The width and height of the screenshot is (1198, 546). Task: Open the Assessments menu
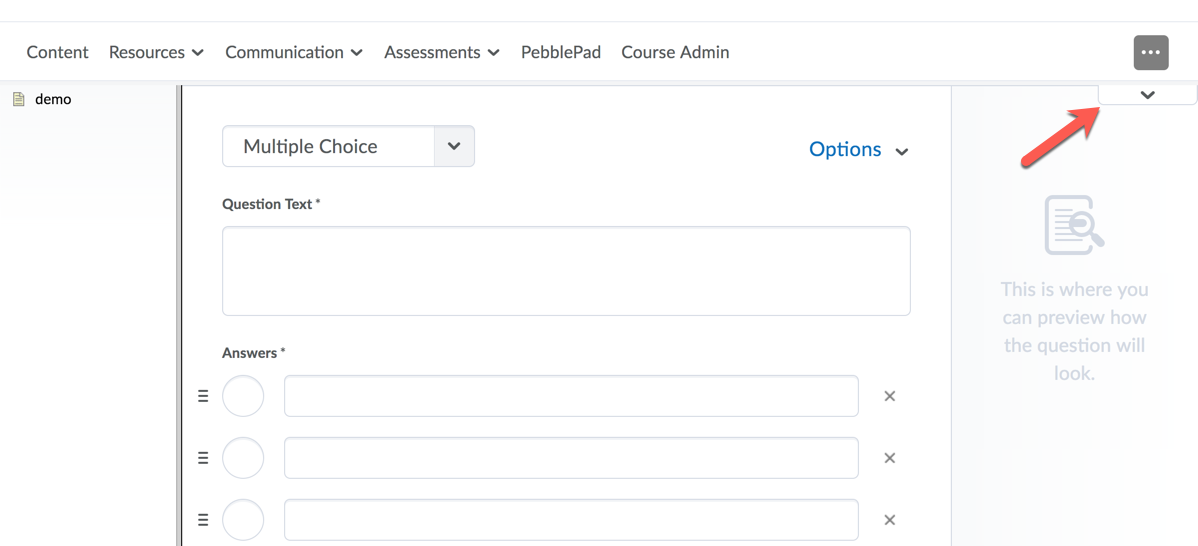tap(441, 52)
